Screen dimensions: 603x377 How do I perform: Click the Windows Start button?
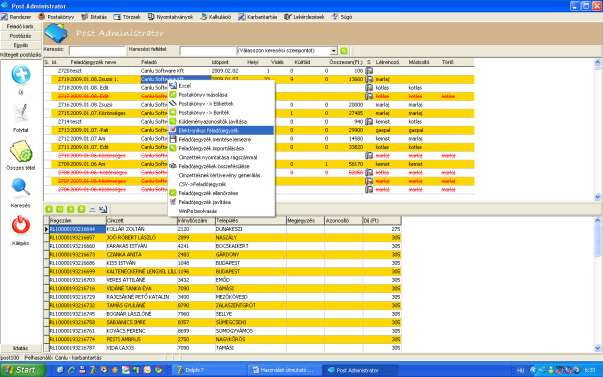22,370
